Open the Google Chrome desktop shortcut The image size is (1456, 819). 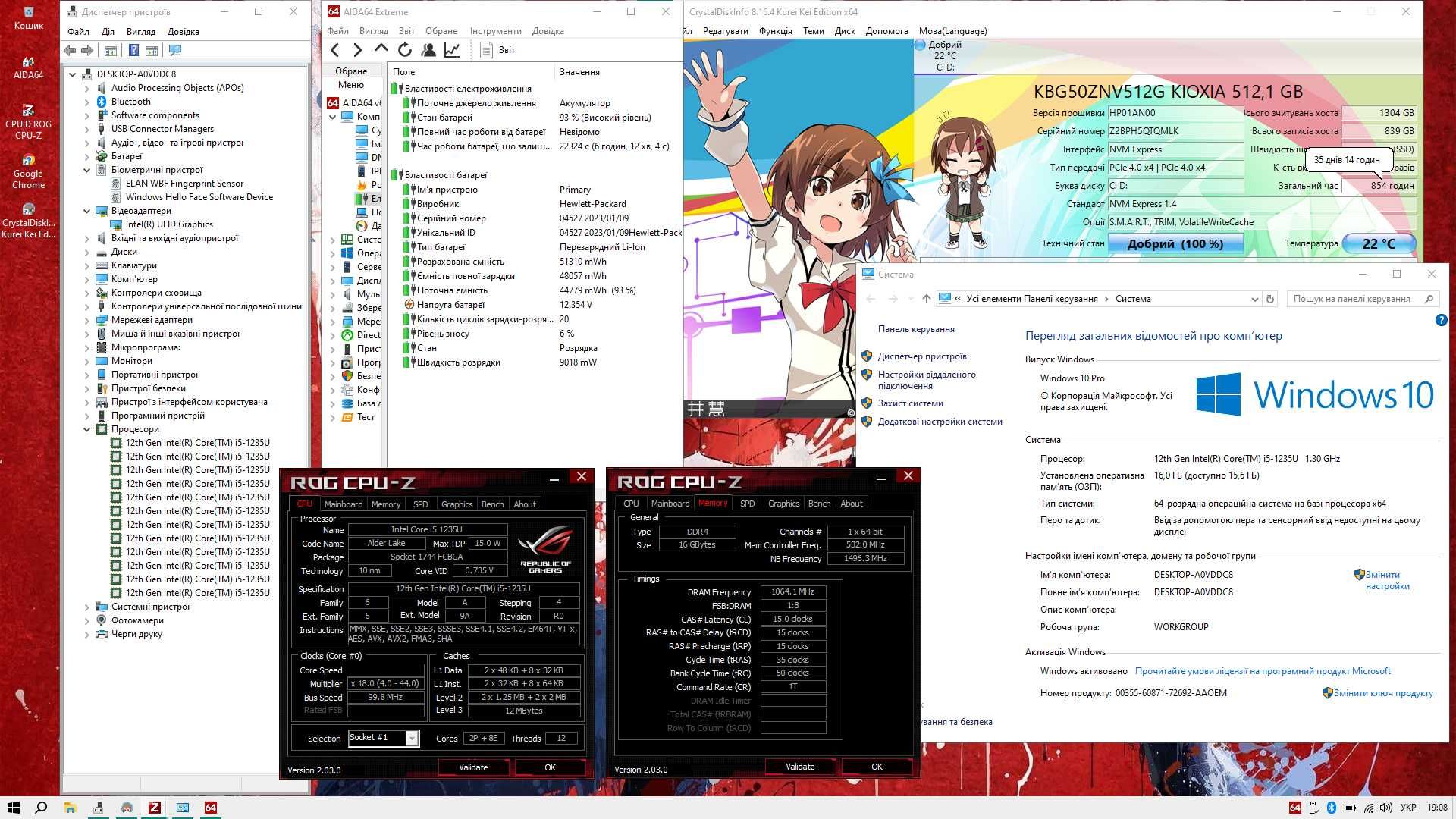(x=29, y=171)
